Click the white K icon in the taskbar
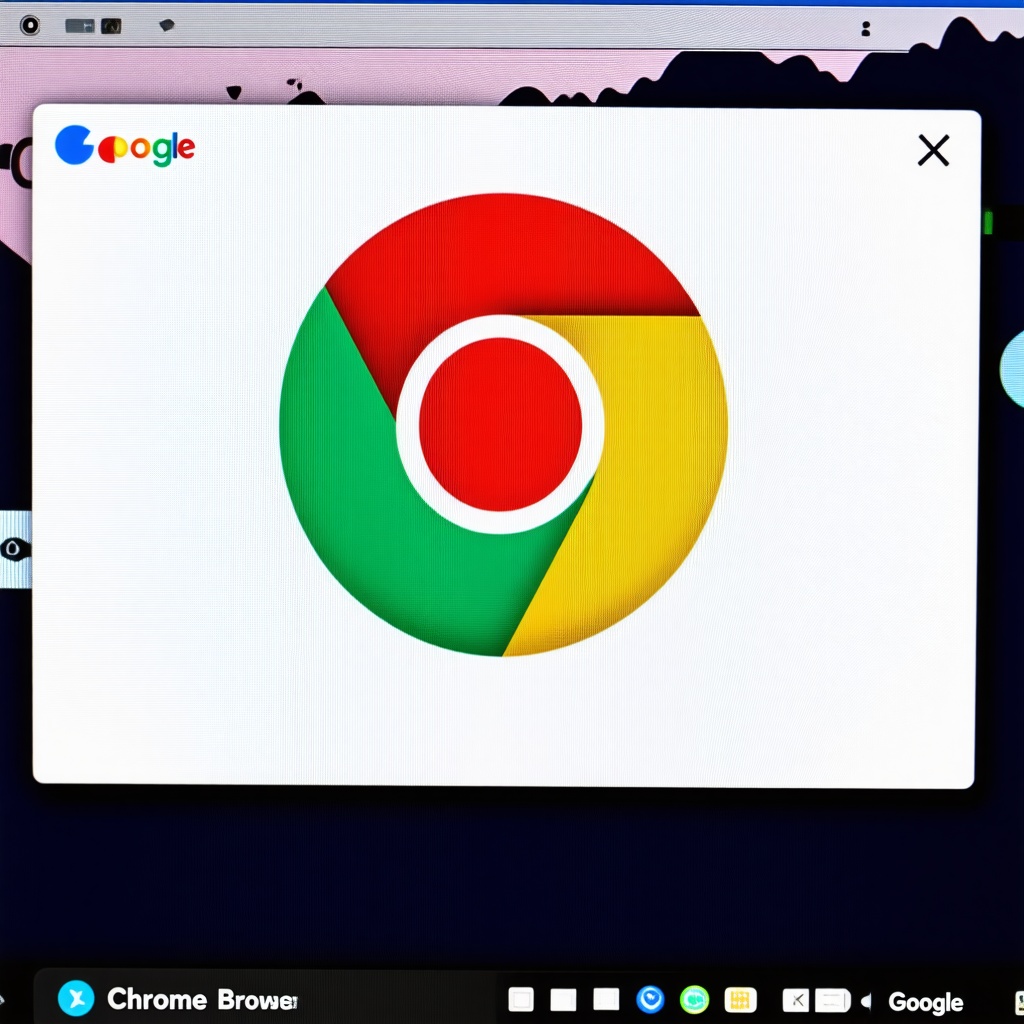 click(795, 1000)
